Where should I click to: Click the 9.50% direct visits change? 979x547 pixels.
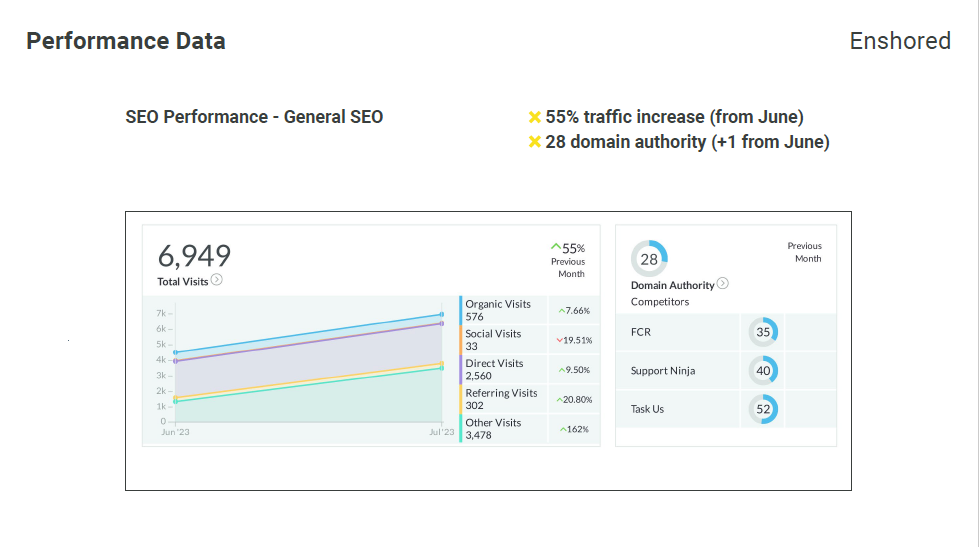tap(578, 370)
